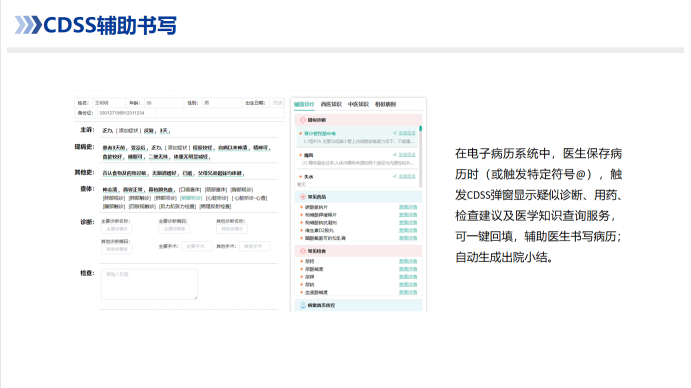The image size is (691, 388).
Task: Click the 其他史 history text line
Action: tap(174, 173)
